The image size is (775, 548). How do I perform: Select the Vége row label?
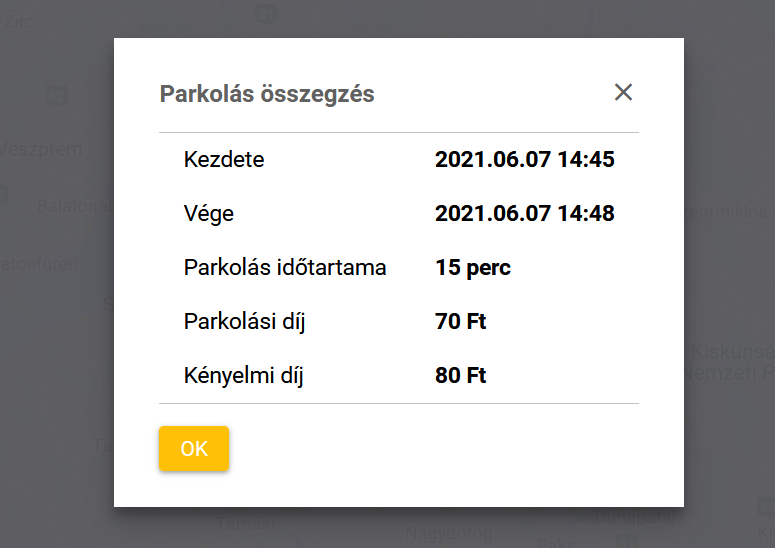pyautogui.click(x=209, y=213)
